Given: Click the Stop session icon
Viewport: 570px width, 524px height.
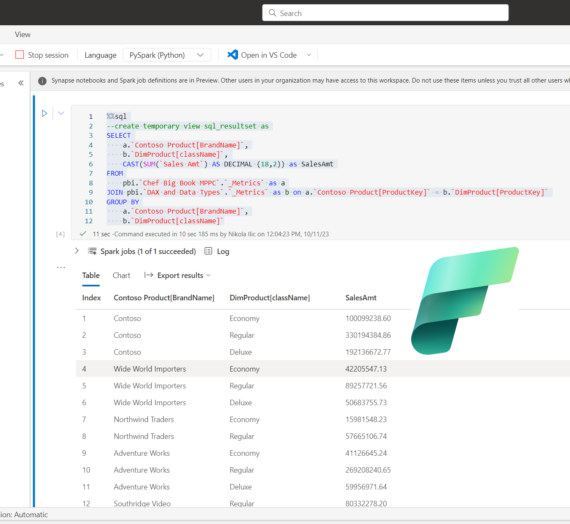Looking at the screenshot, I should tap(19, 55).
